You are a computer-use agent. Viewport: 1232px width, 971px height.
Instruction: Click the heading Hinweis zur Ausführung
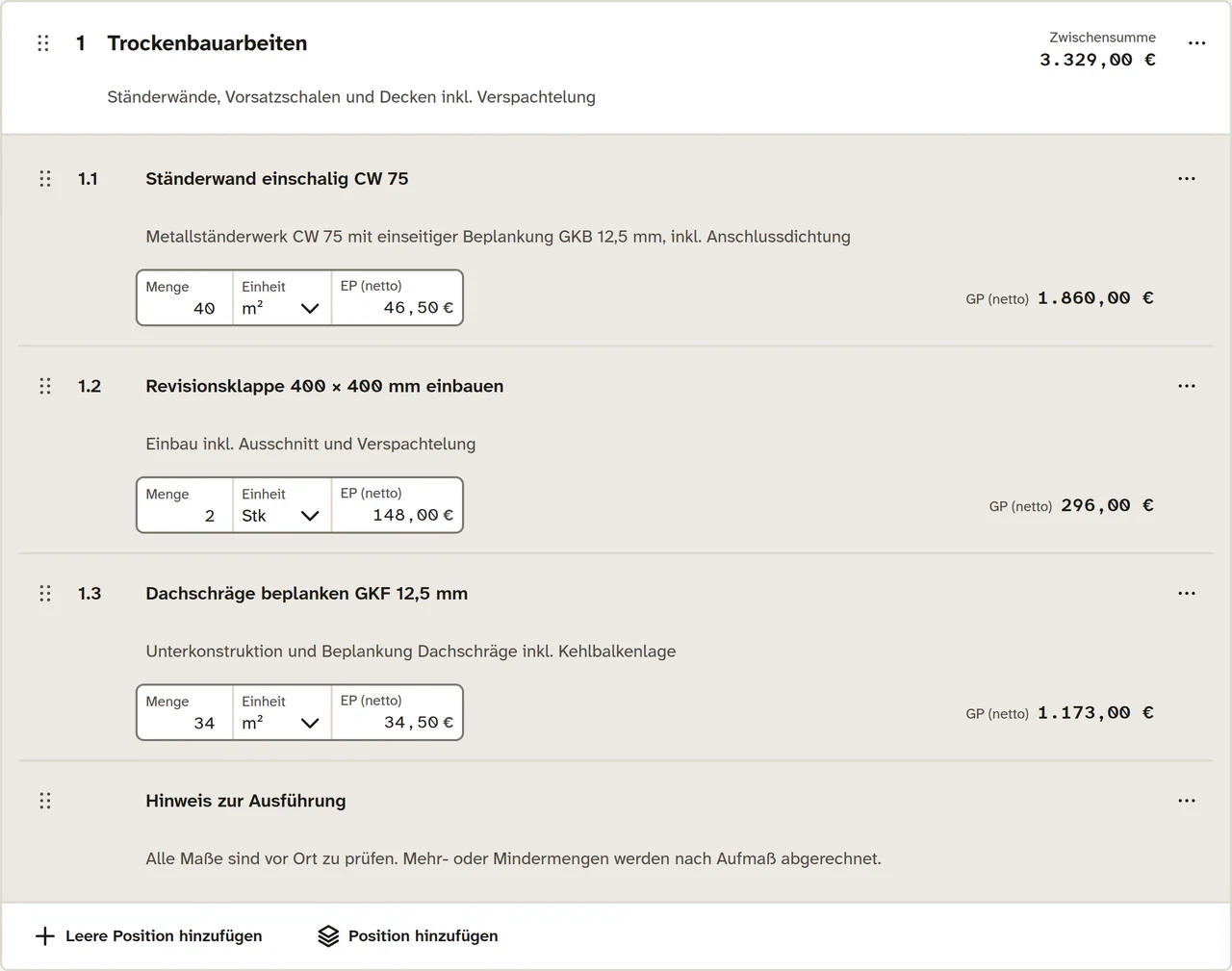click(x=245, y=801)
